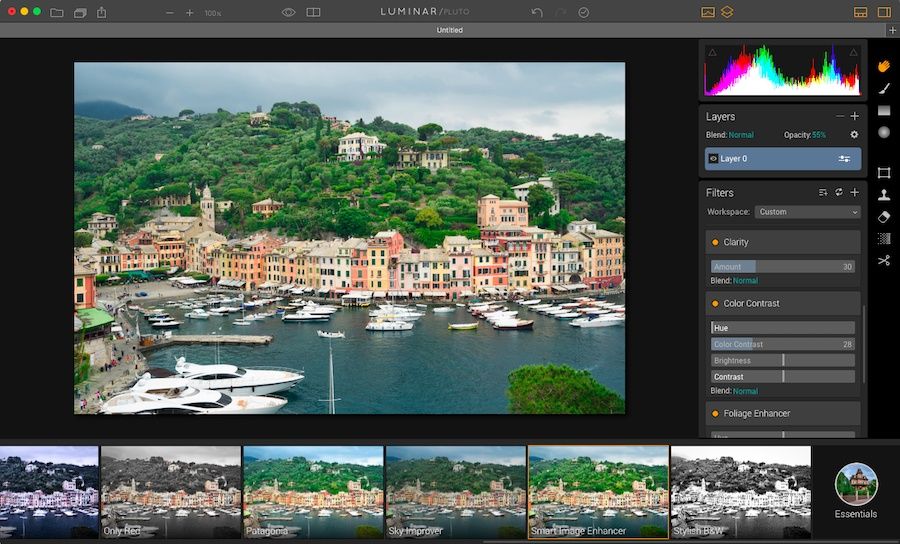This screenshot has height=544, width=900.
Task: Open the Workspace Custom dropdown
Action: [x=808, y=212]
